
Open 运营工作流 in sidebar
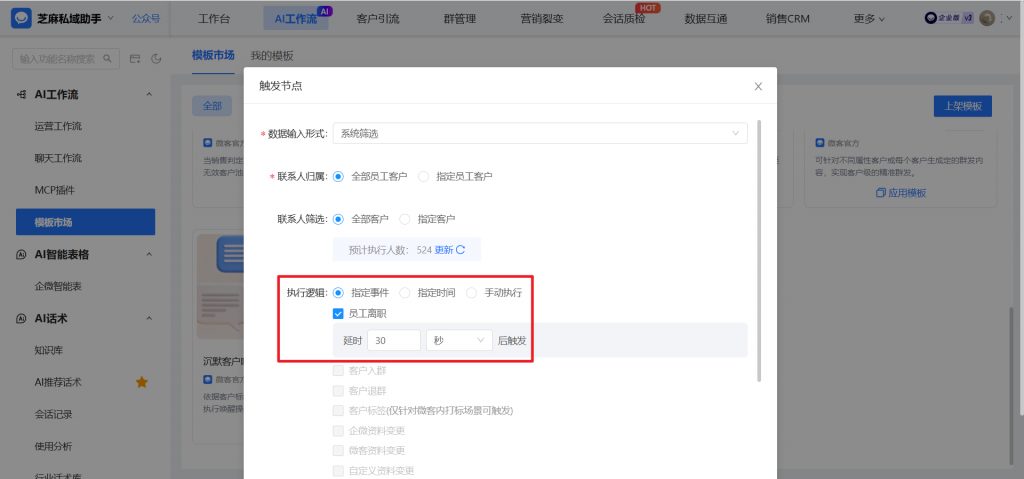click(x=58, y=126)
